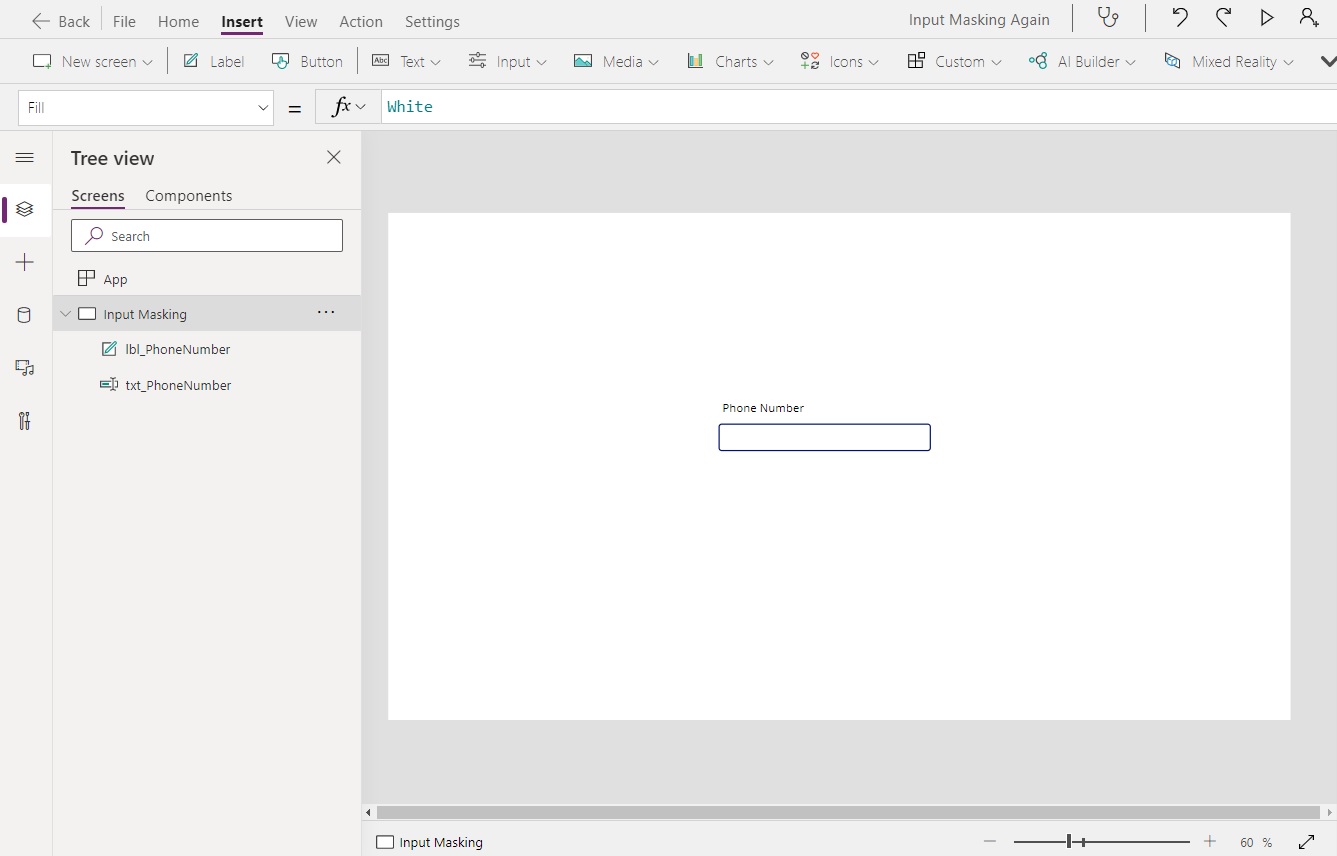Open the Media sidebar icon

click(25, 368)
